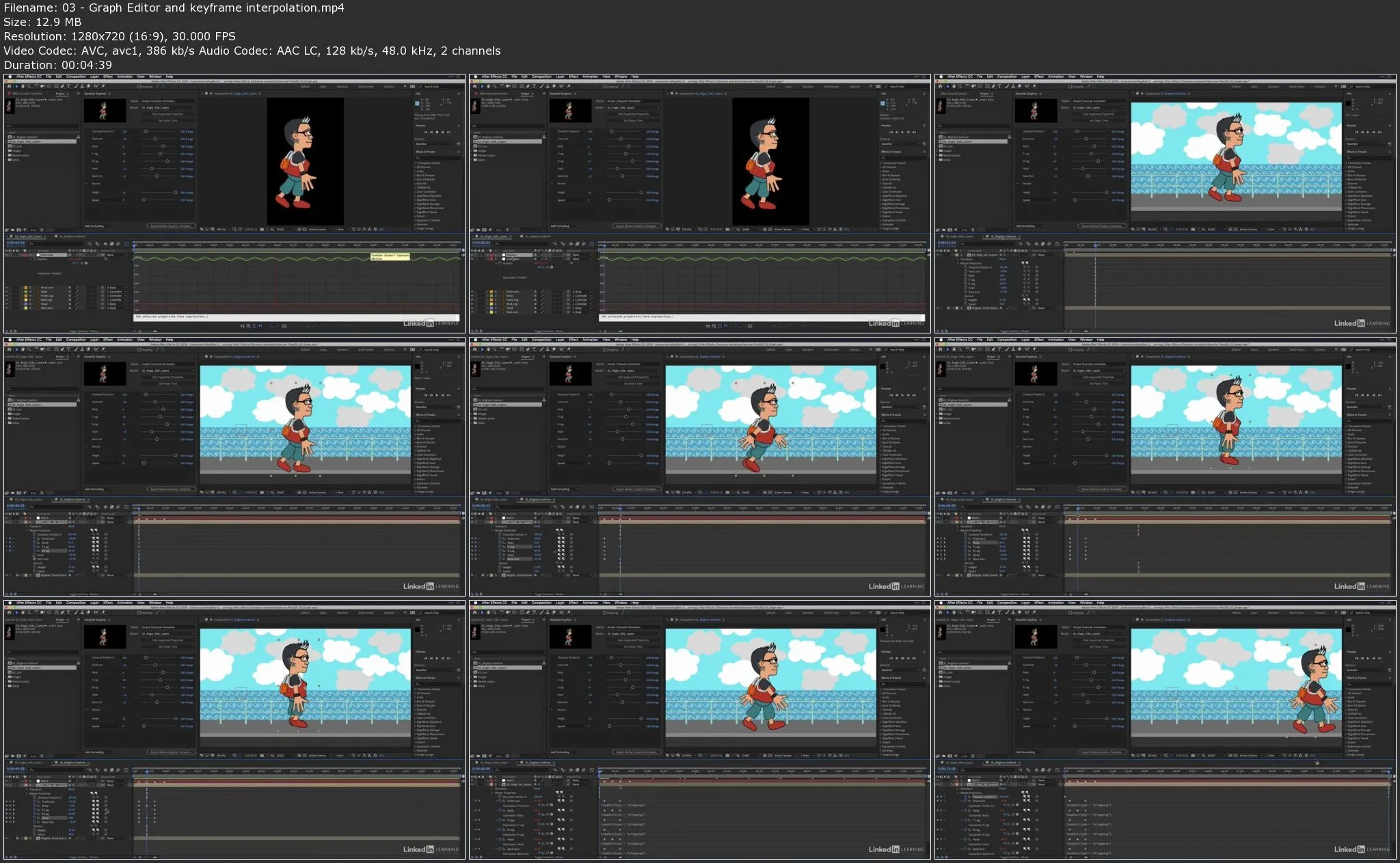This screenshot has height=863, width=1400.
Task: Click the Search Help magnifier in the first thumbnail
Action: pyautogui.click(x=421, y=87)
